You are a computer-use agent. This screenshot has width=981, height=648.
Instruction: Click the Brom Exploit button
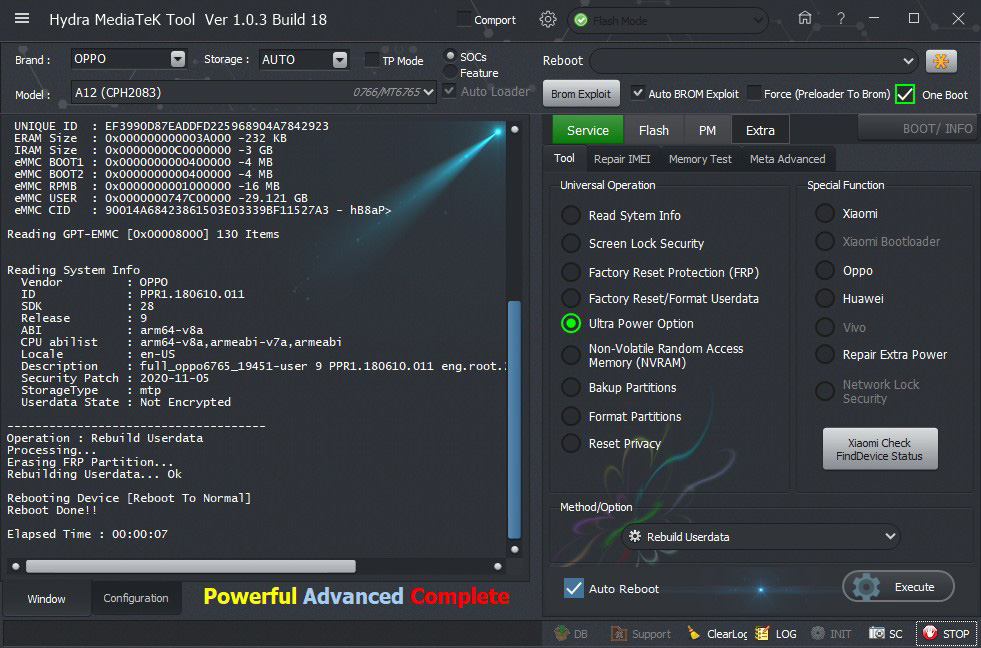581,94
